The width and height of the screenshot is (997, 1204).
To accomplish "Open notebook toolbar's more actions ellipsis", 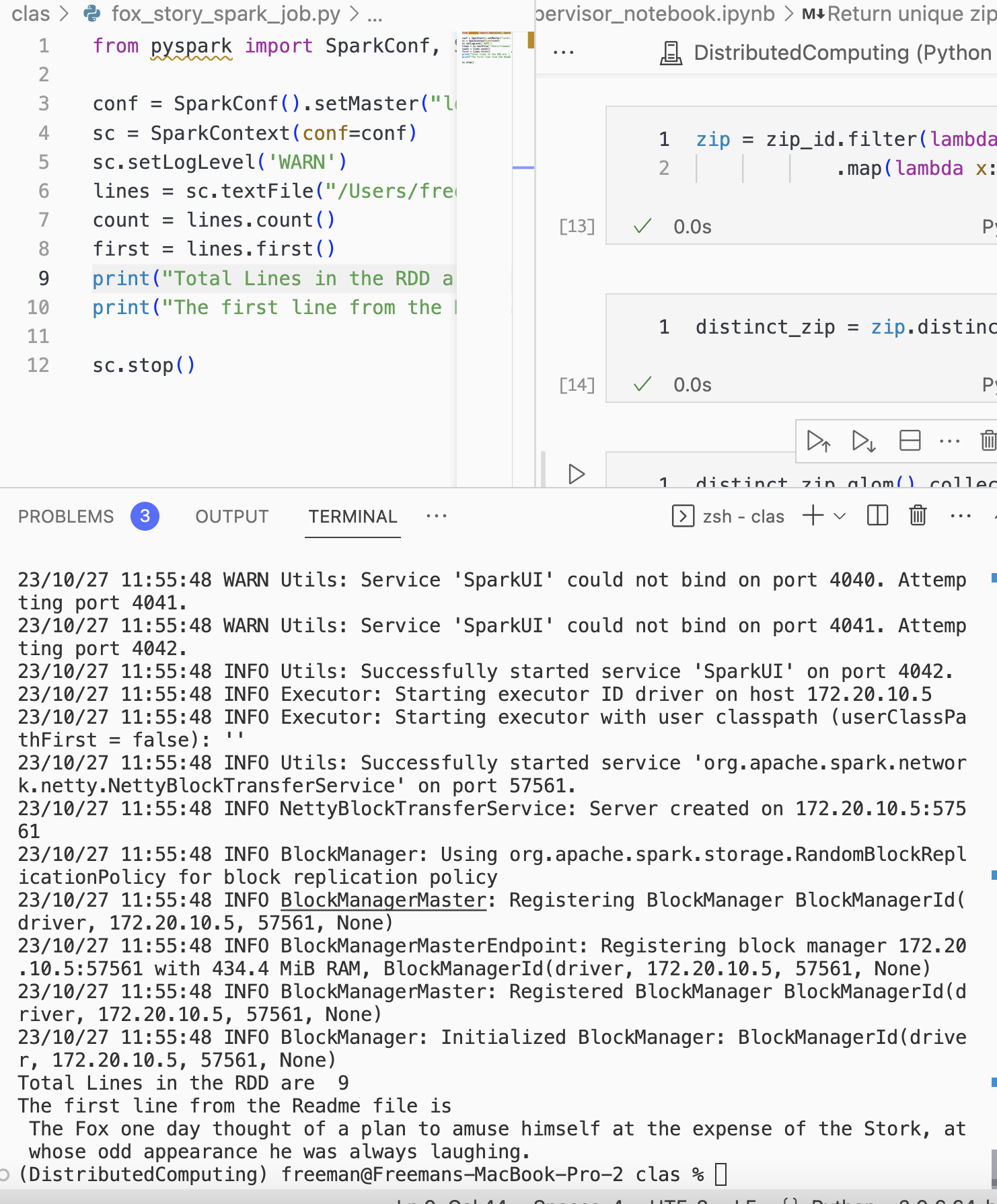I will (x=563, y=52).
